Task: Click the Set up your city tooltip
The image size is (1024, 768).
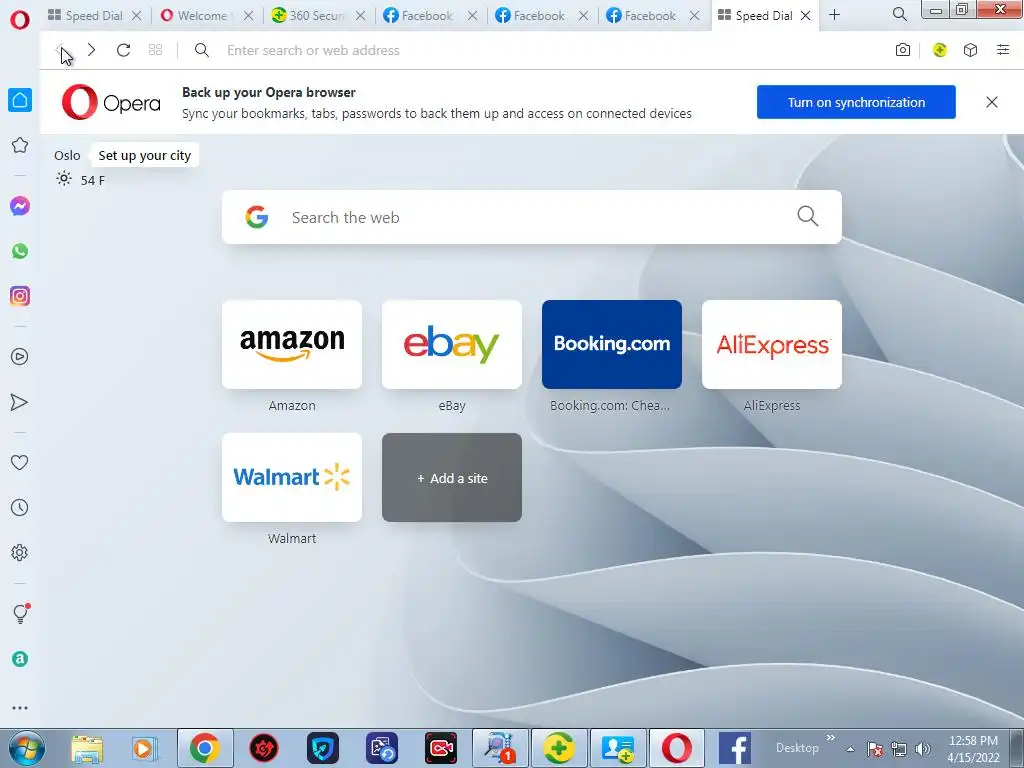Action: pos(144,155)
